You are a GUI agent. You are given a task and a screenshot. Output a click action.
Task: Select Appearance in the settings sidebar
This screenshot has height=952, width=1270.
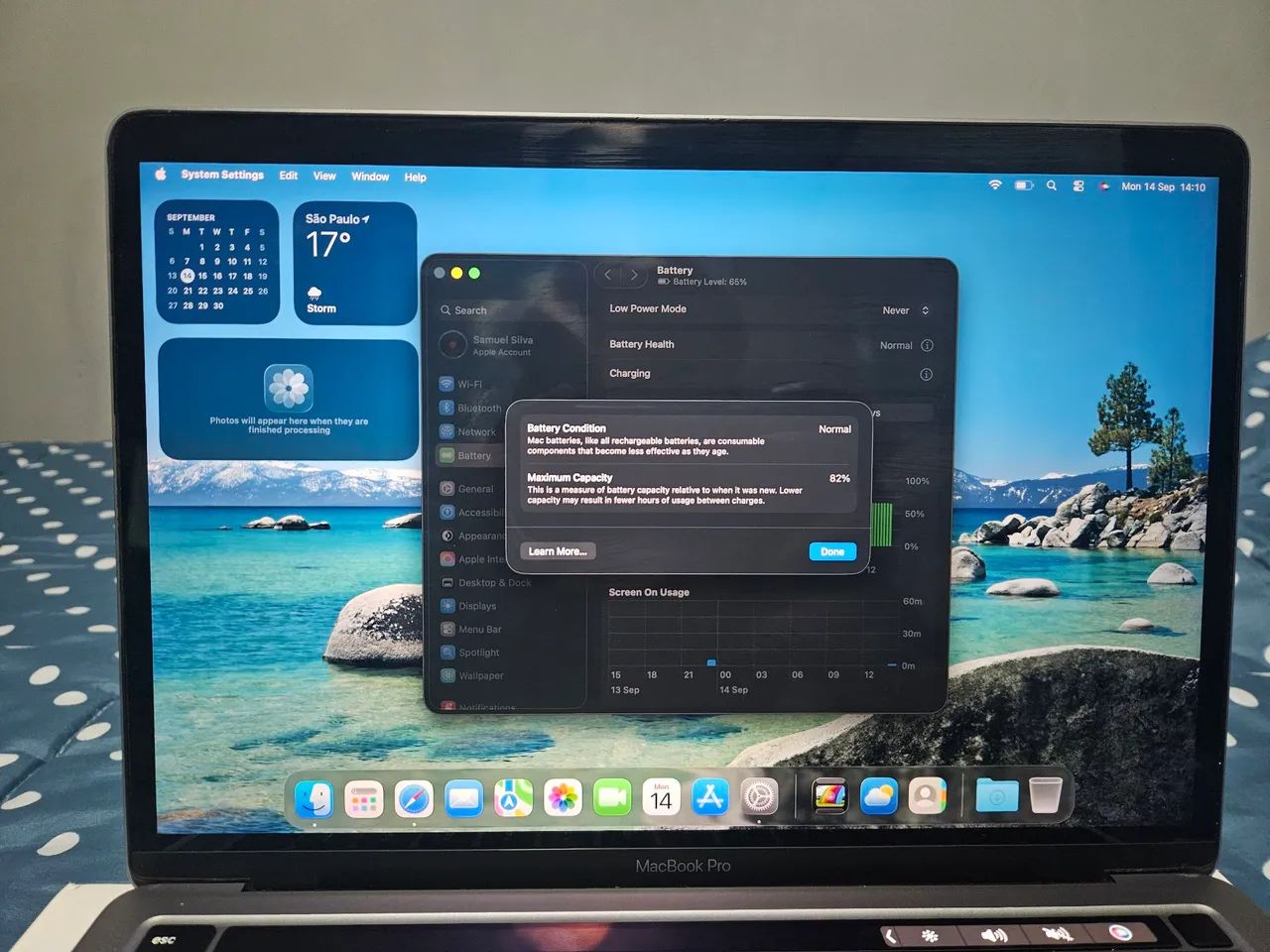pyautogui.click(x=472, y=535)
